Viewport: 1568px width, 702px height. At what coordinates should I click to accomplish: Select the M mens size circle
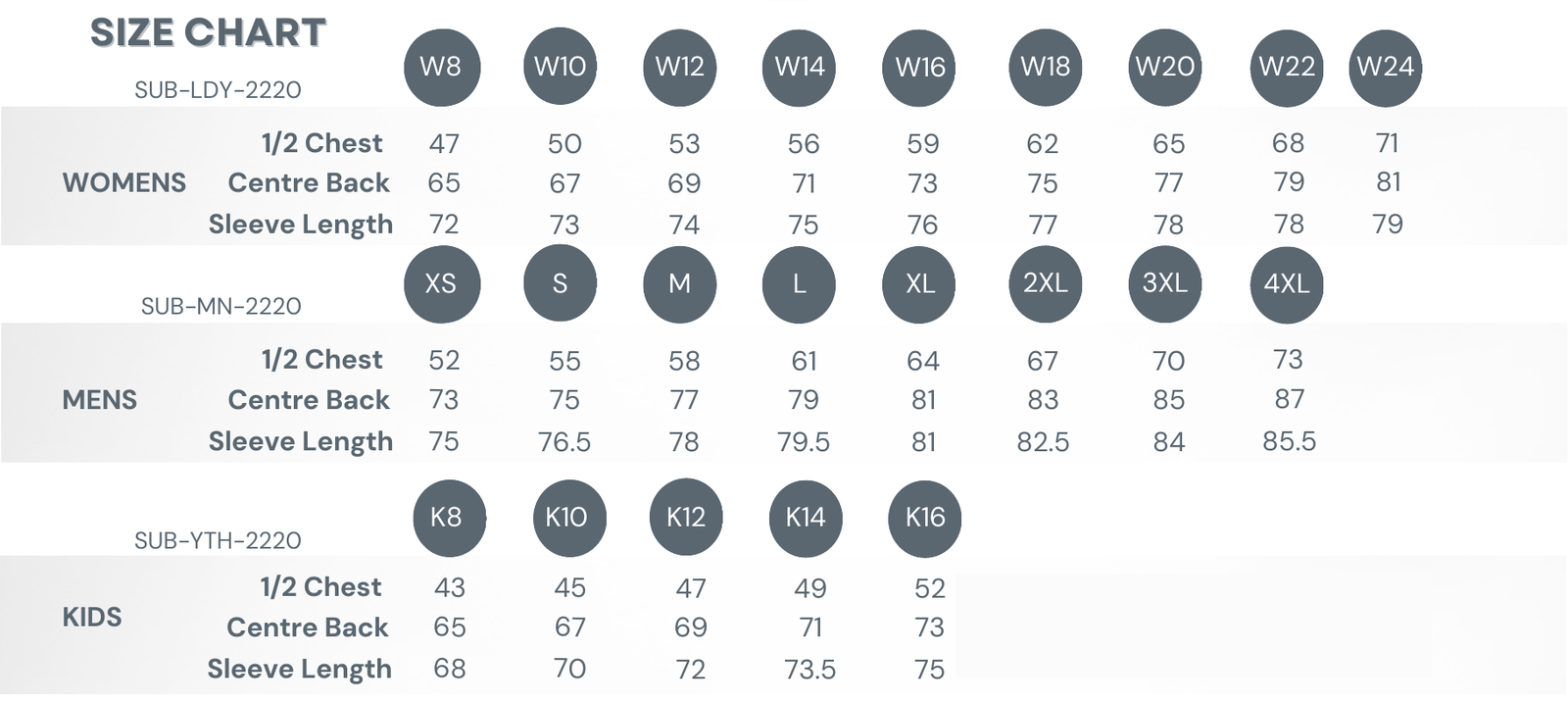point(679,284)
